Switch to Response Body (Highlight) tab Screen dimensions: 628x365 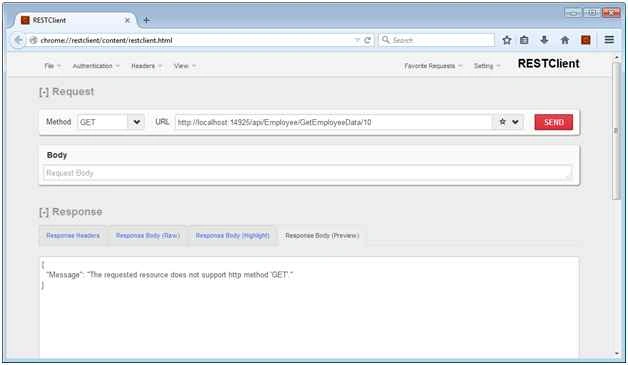coord(233,236)
